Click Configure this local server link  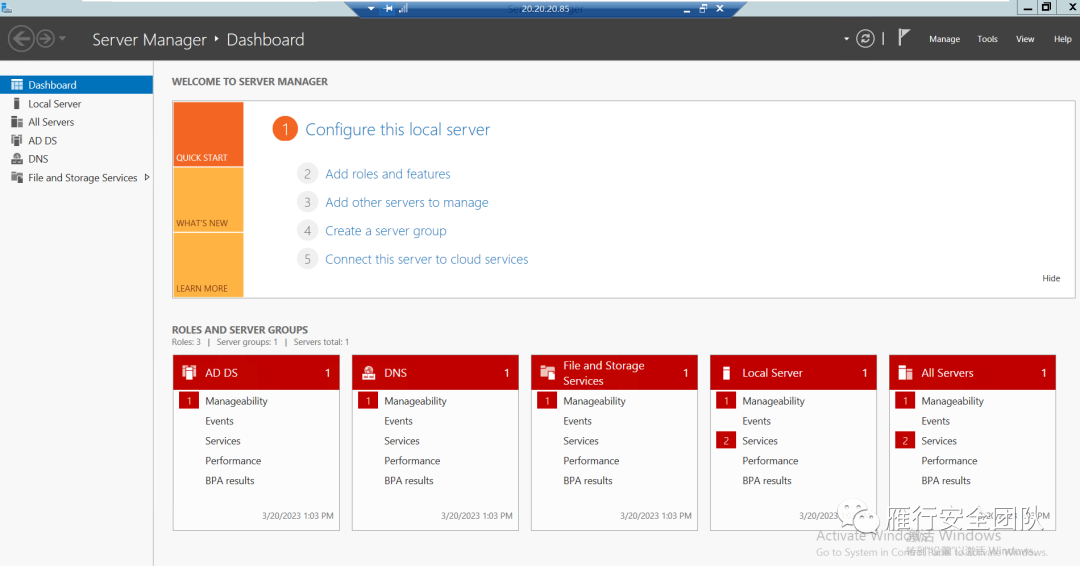point(397,129)
